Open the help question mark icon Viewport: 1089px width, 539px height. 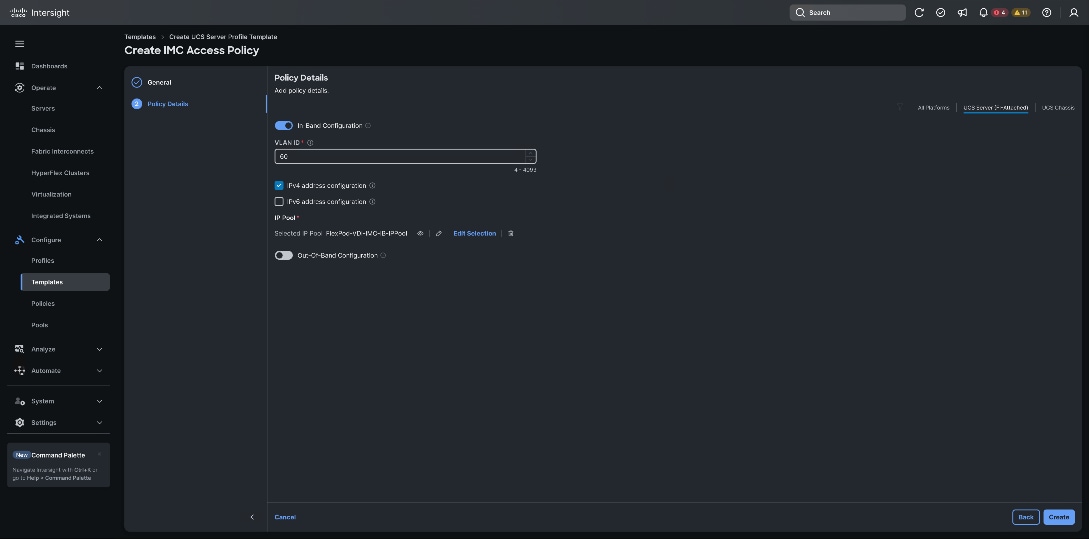(x=1047, y=13)
